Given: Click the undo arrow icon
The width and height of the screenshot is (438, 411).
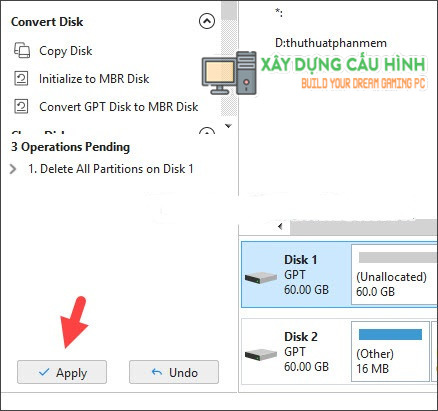Looking at the screenshot, I should coord(157,372).
